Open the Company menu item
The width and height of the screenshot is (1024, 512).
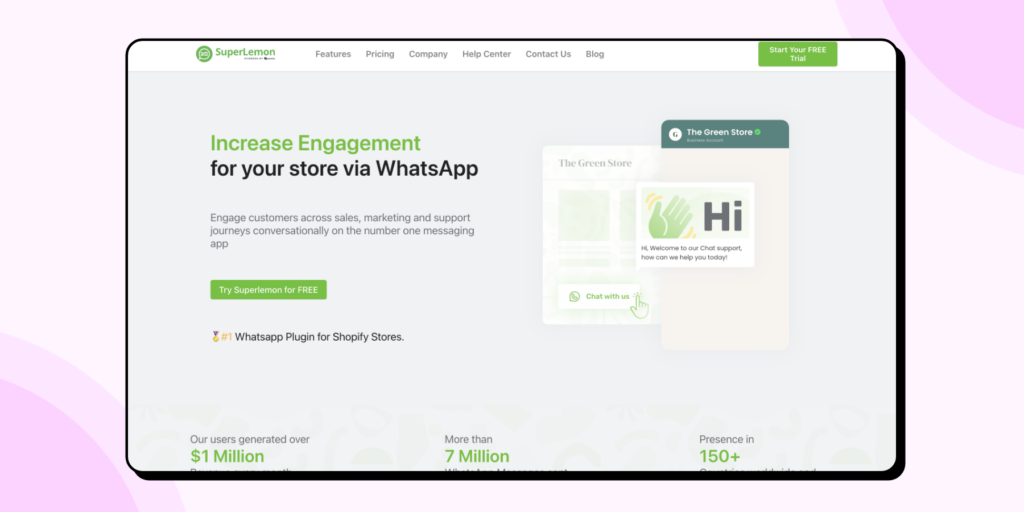(428, 54)
